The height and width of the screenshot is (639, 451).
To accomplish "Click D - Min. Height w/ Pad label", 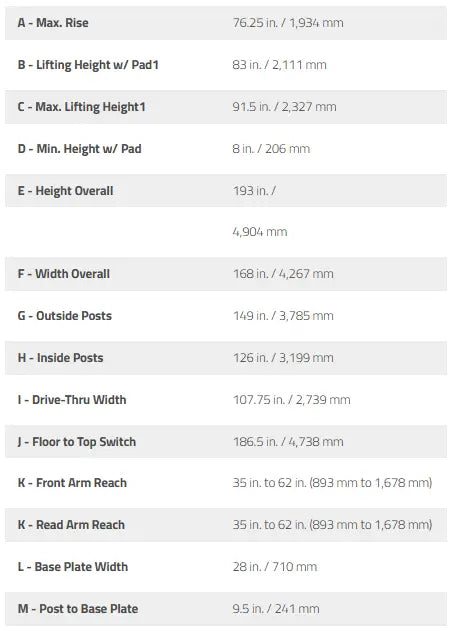I will [79, 149].
